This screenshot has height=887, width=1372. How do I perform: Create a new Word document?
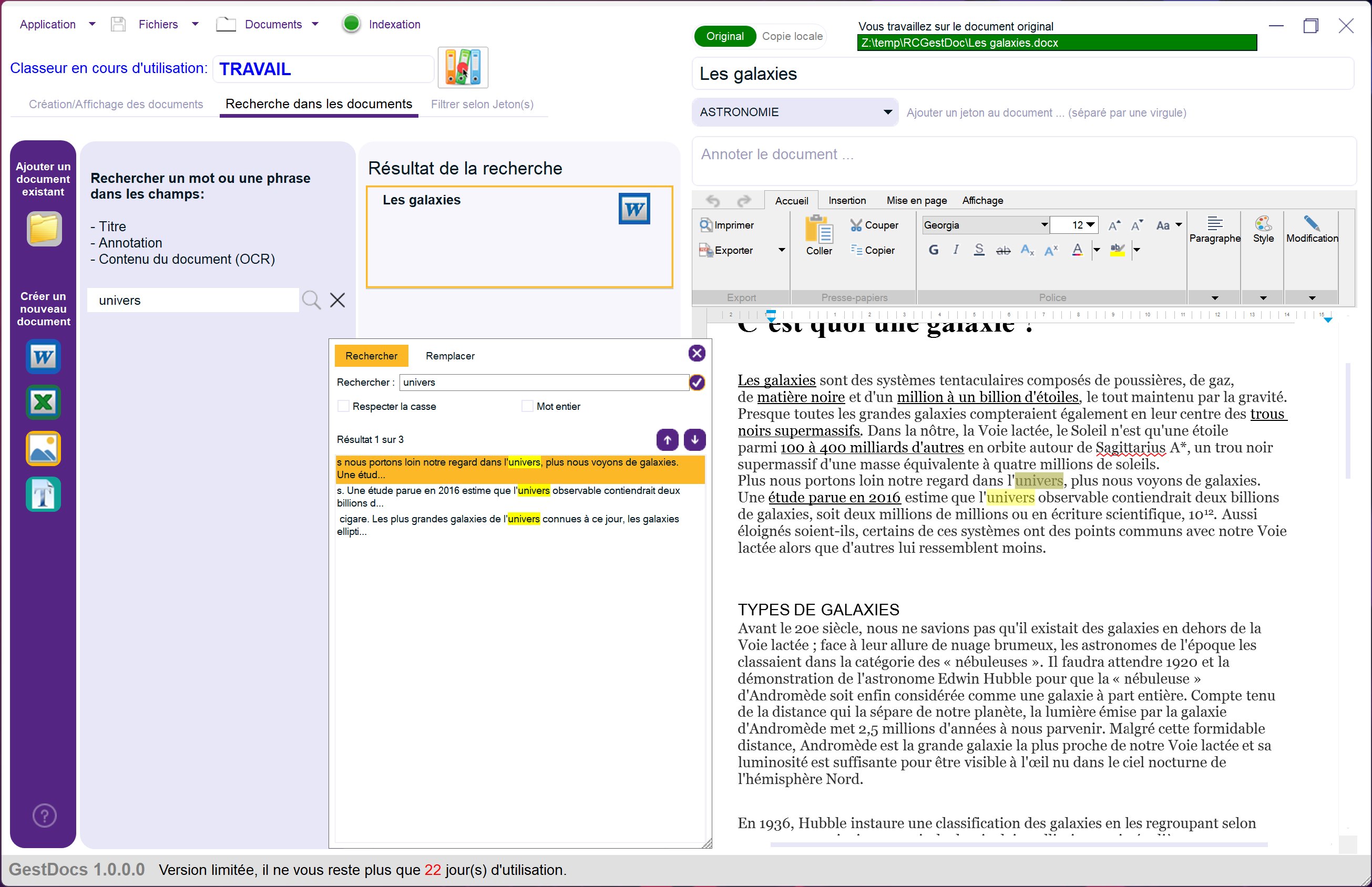click(43, 357)
